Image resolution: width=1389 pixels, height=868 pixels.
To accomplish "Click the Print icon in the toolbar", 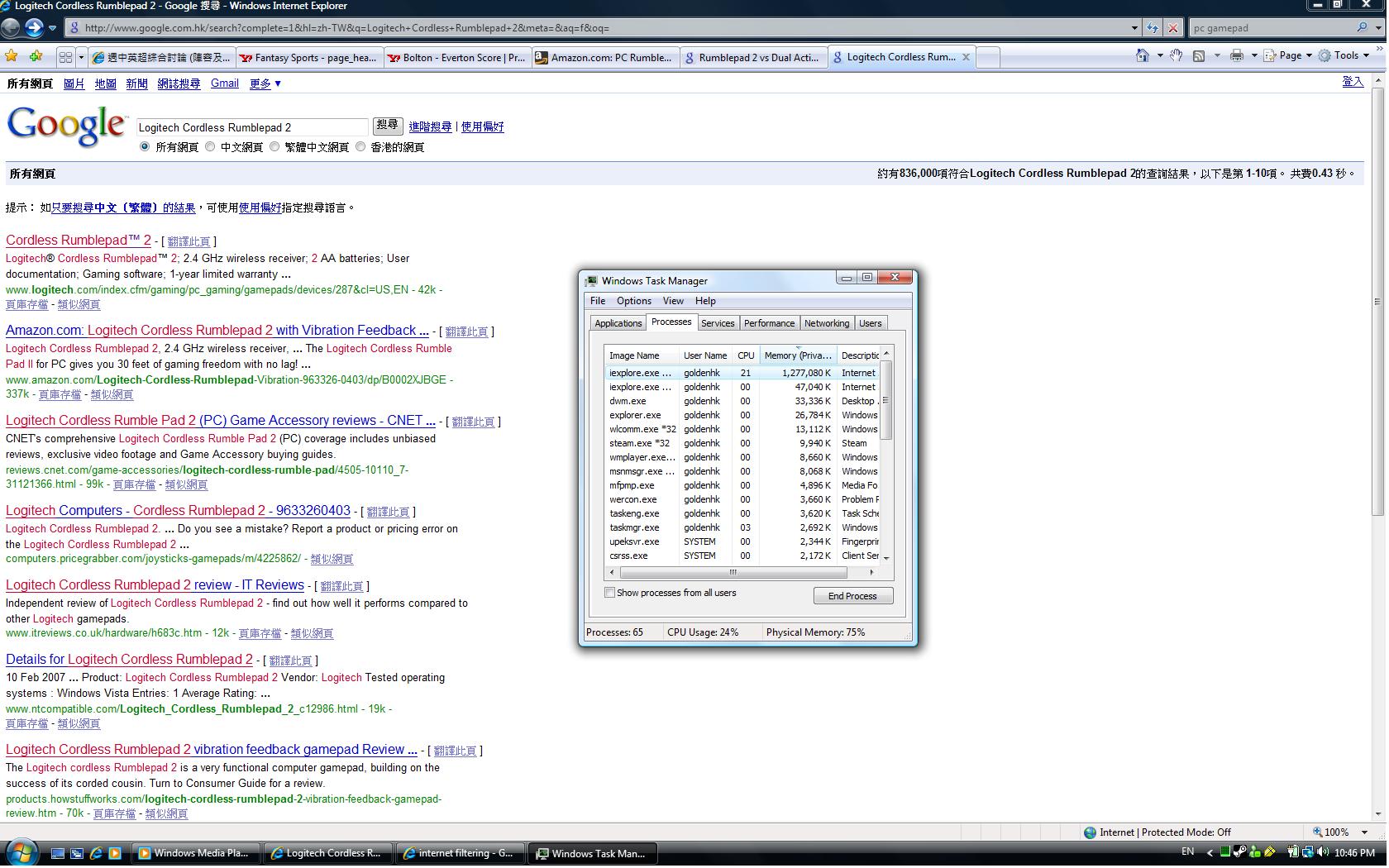I will [1237, 55].
